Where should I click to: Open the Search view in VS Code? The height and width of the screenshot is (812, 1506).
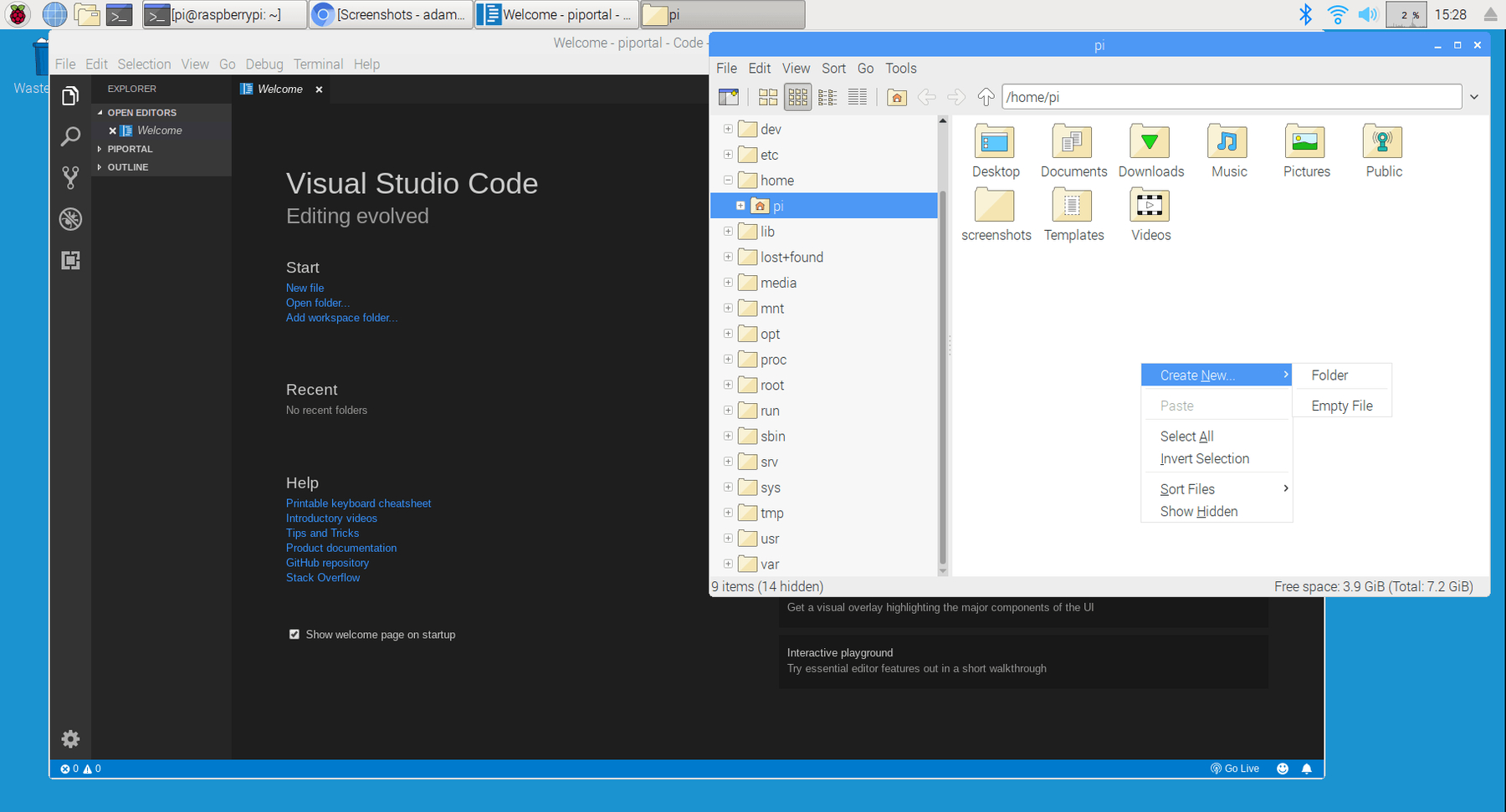70,136
